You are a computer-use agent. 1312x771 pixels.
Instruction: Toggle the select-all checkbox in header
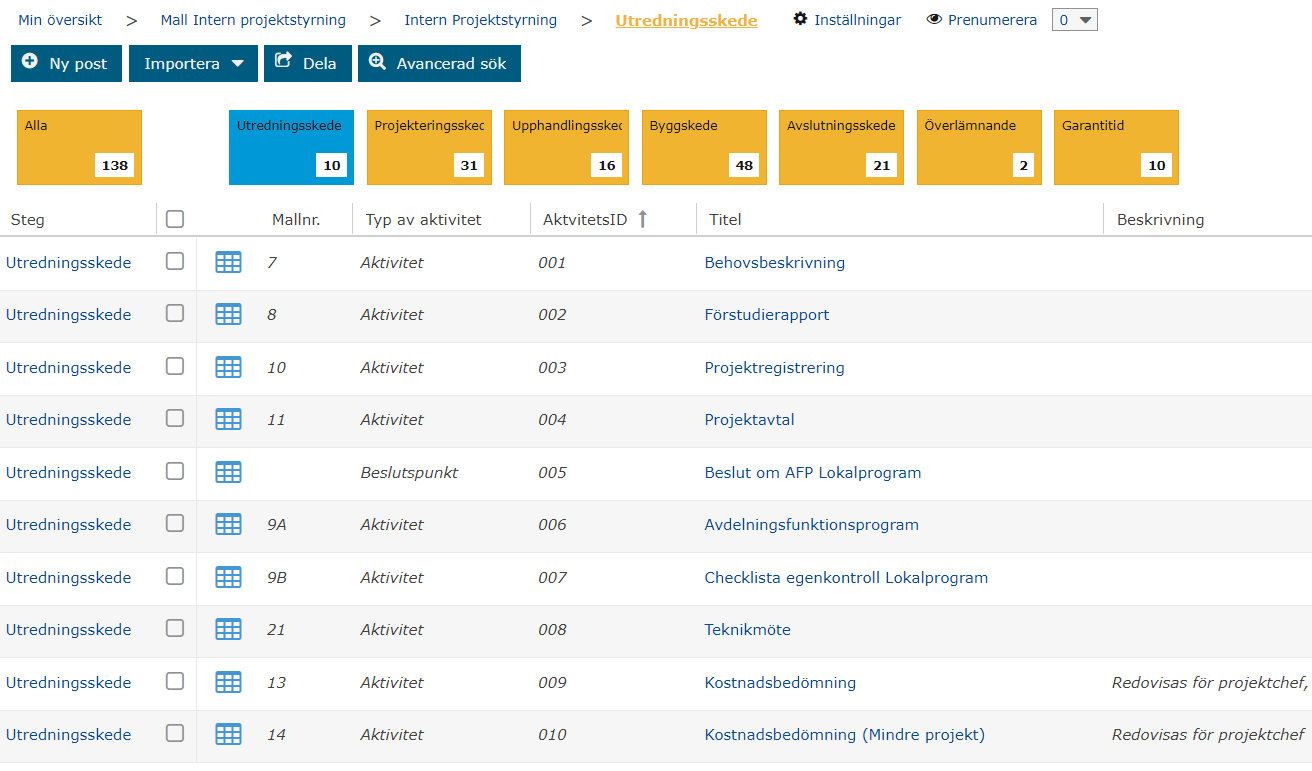click(175, 219)
